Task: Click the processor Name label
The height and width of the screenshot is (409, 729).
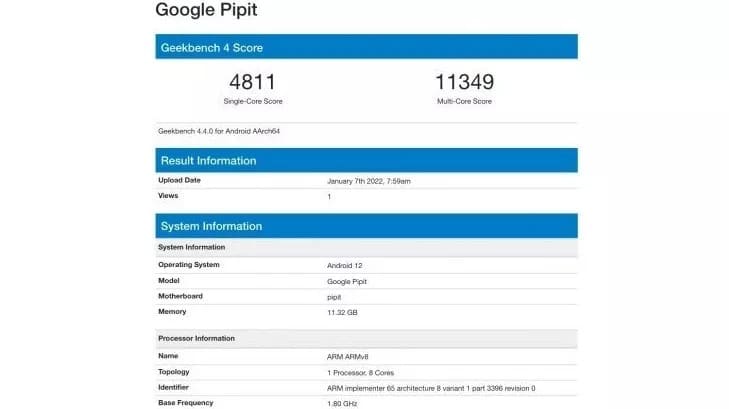Action: point(168,356)
